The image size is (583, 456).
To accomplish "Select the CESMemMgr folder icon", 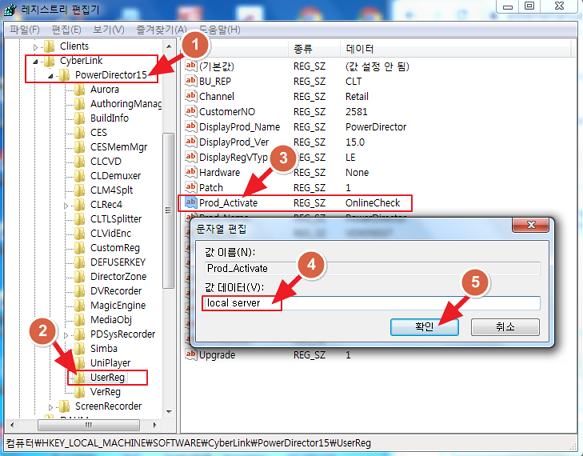I will click(79, 147).
